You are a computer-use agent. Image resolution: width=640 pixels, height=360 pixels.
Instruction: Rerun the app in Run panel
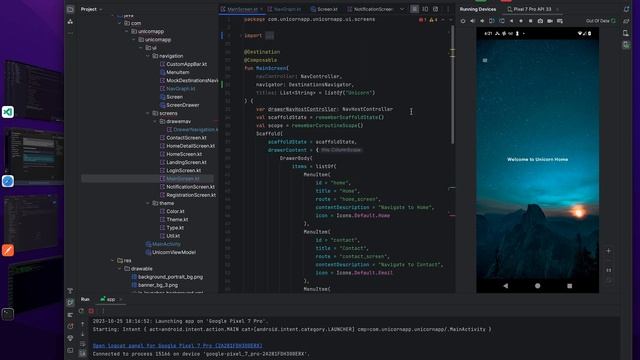pos(81,311)
